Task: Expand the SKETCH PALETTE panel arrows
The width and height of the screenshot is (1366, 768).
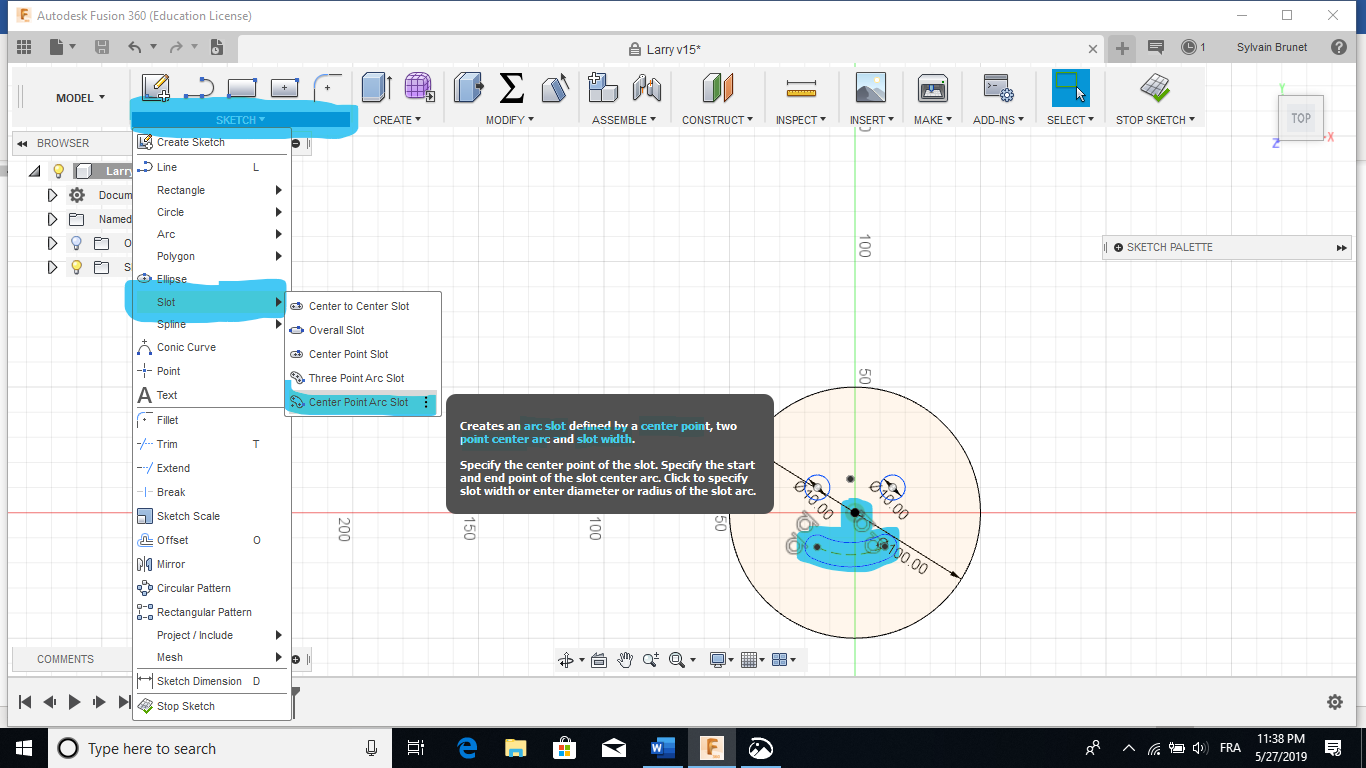Action: [x=1341, y=247]
